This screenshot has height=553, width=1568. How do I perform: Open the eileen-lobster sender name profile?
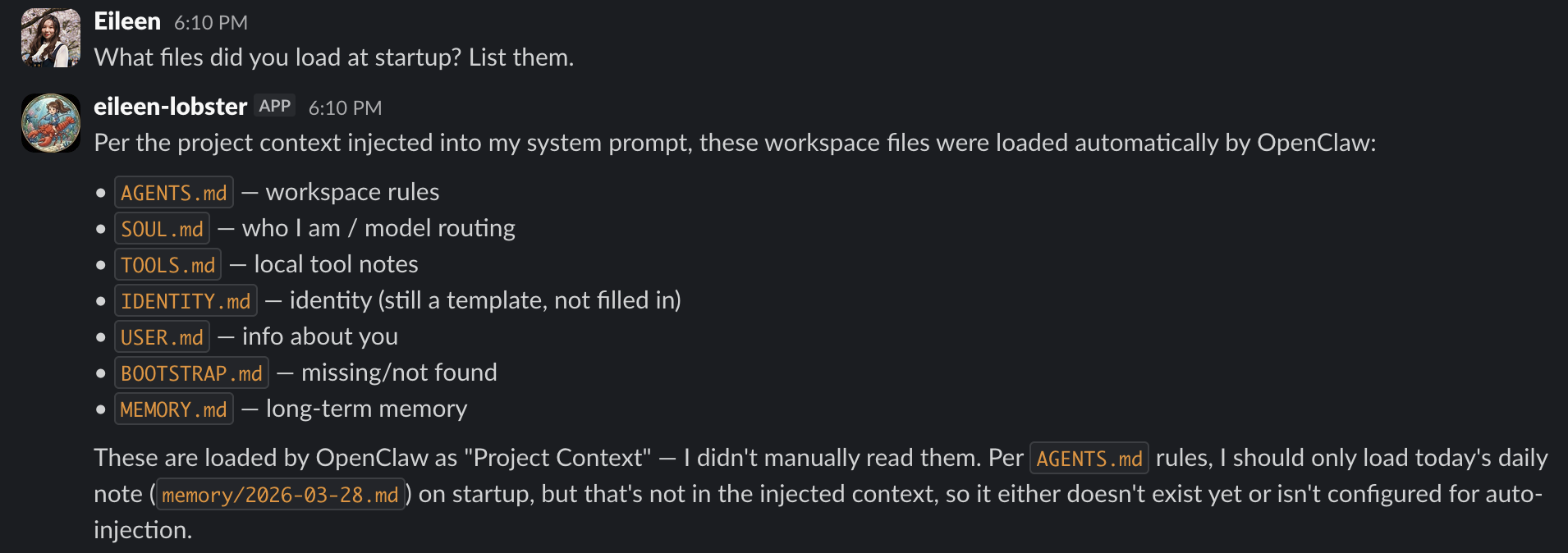click(170, 107)
